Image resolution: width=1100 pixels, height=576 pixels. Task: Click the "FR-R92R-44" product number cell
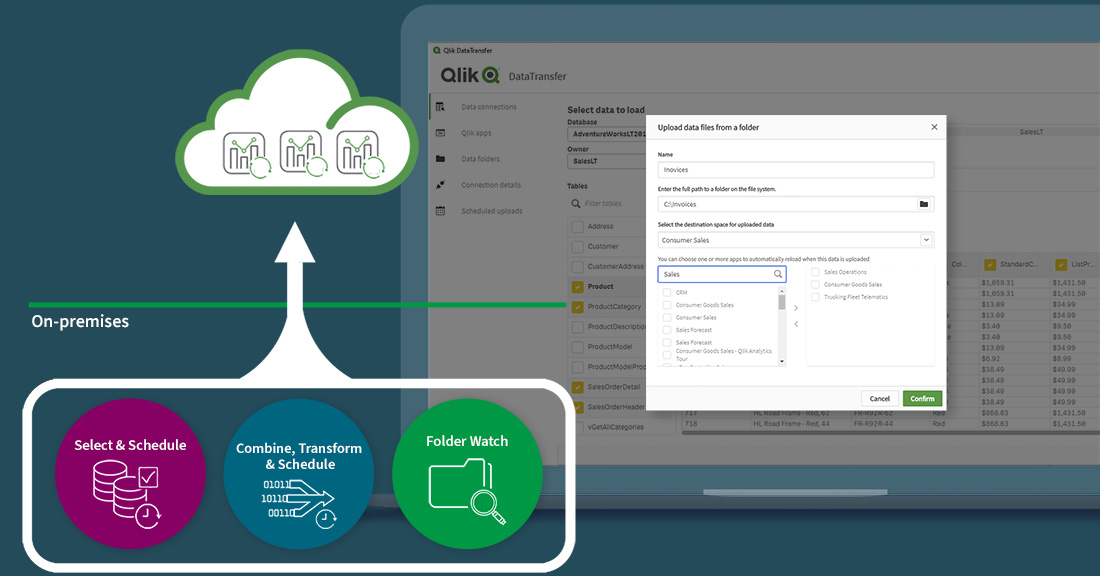point(873,424)
